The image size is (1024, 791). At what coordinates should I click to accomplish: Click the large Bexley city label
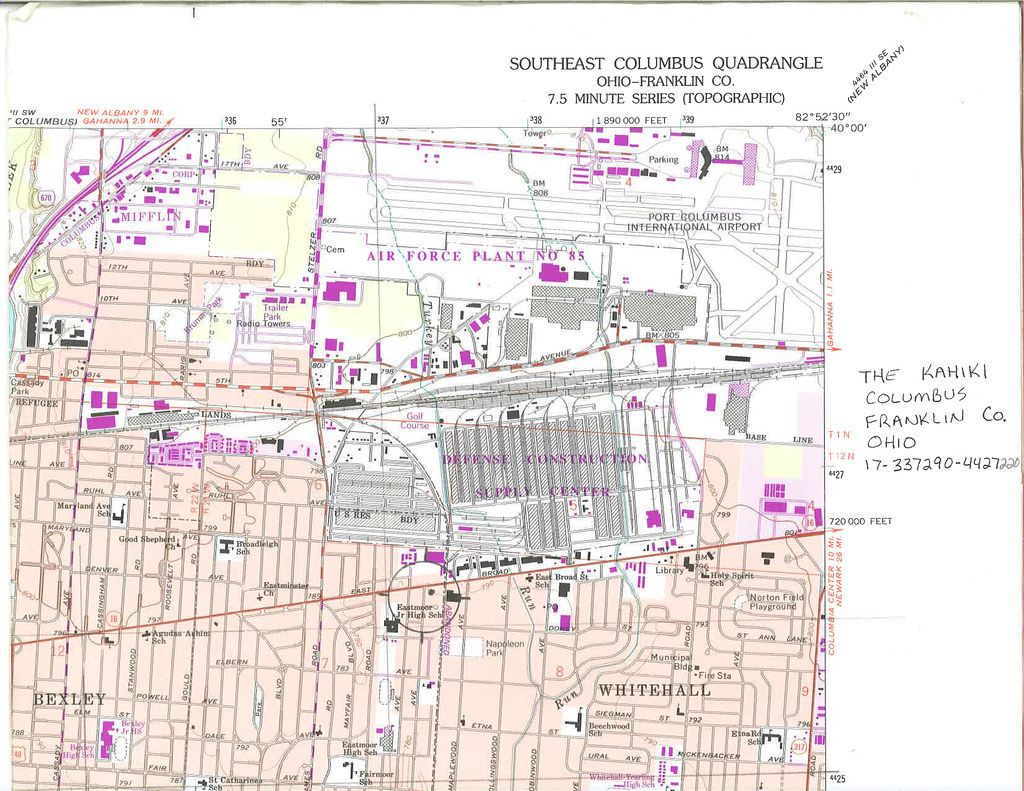coord(69,698)
